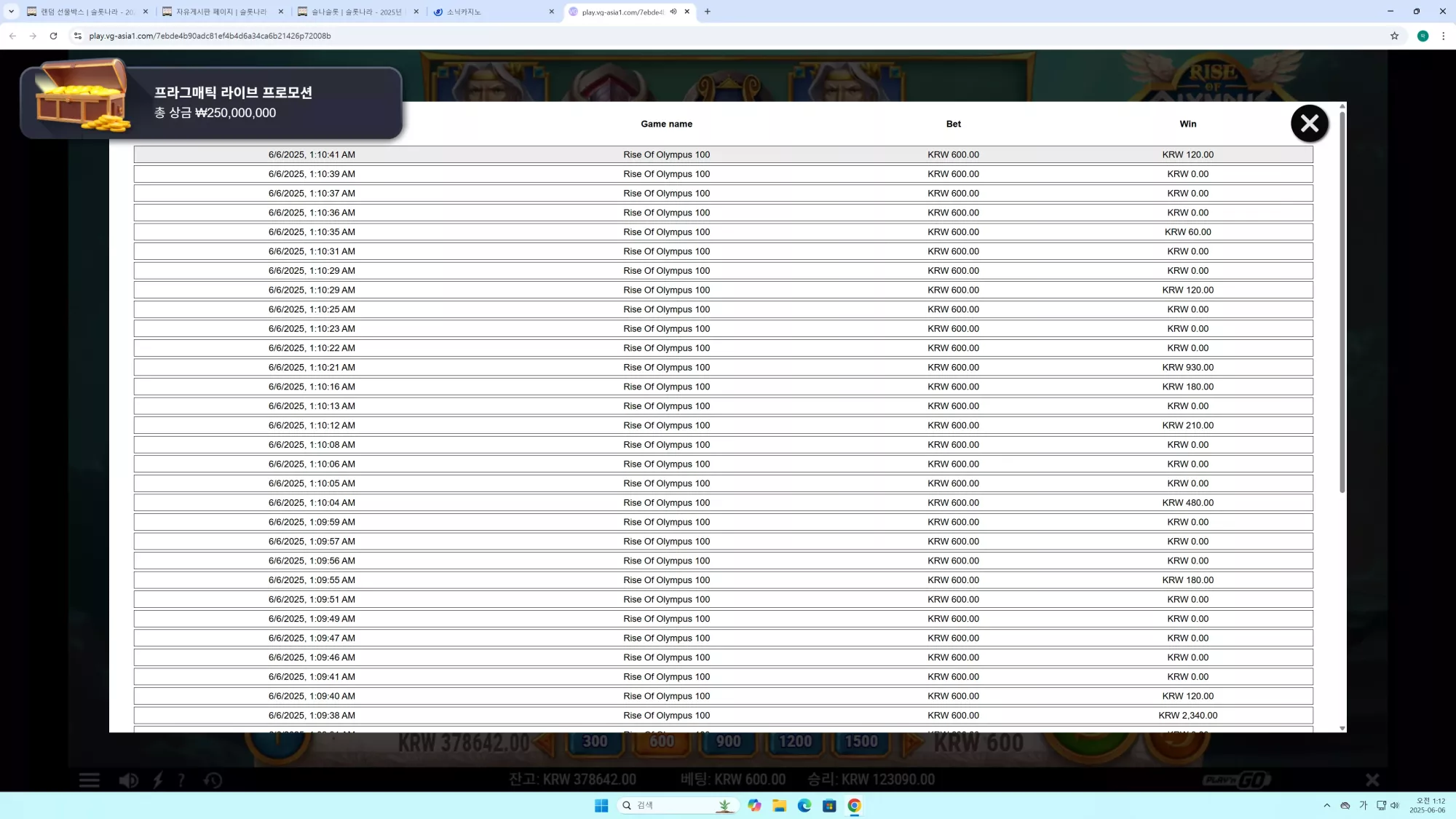
Task: Switch to the 슬나슬롯 tab
Action: coord(358,12)
